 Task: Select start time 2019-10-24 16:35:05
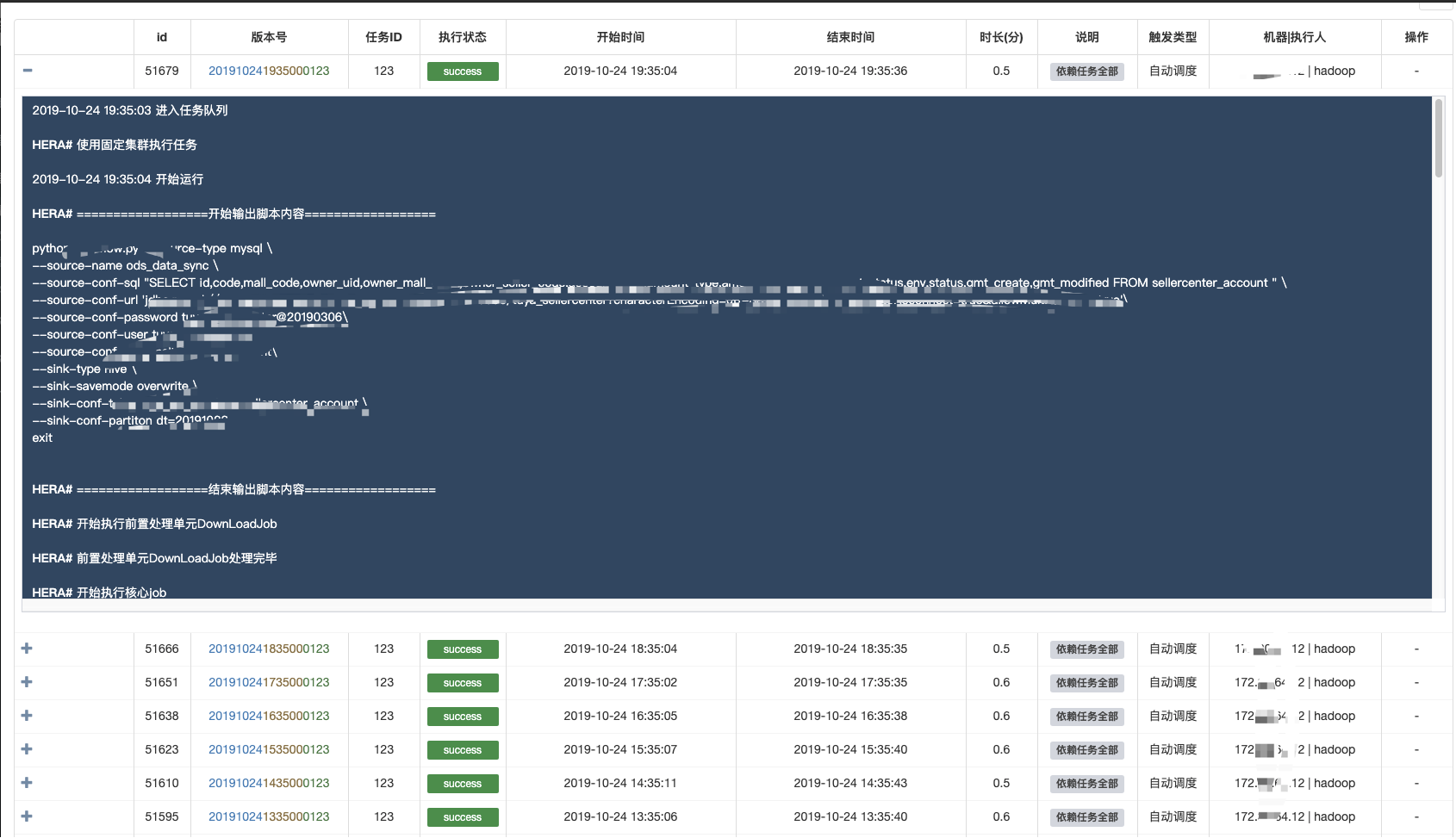(620, 716)
